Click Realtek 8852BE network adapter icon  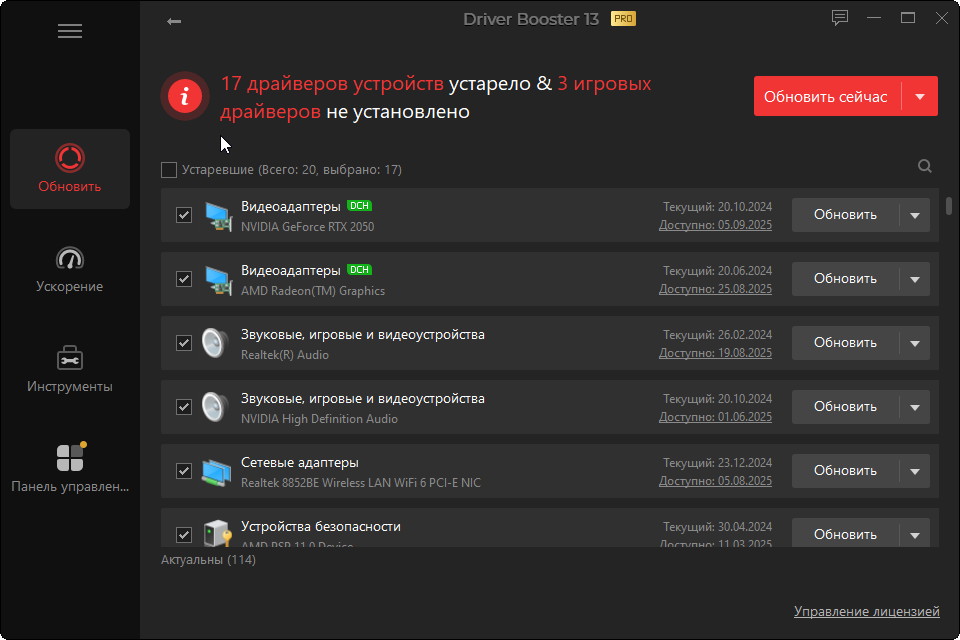click(217, 473)
